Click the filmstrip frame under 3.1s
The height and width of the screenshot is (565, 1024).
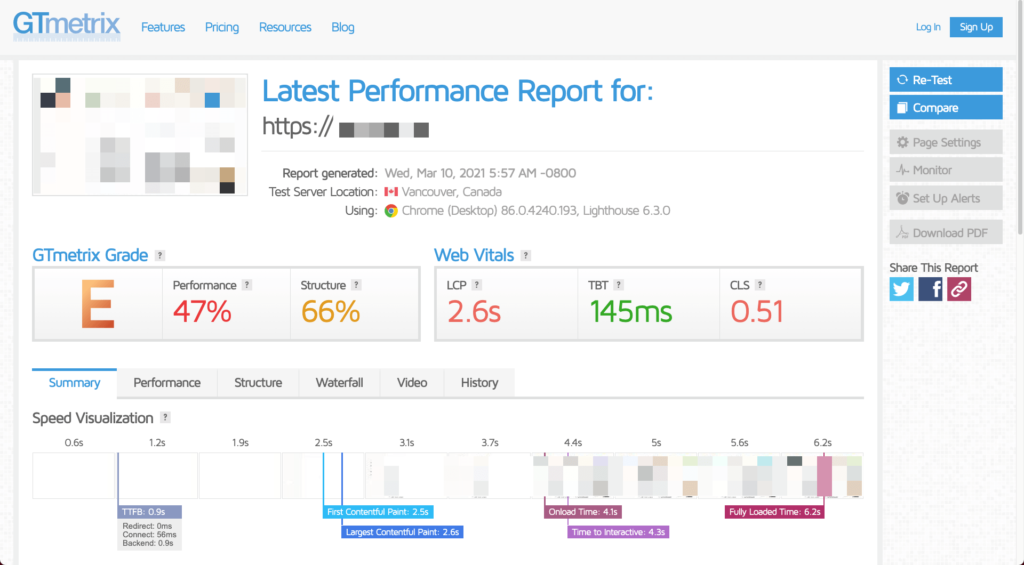[406, 476]
